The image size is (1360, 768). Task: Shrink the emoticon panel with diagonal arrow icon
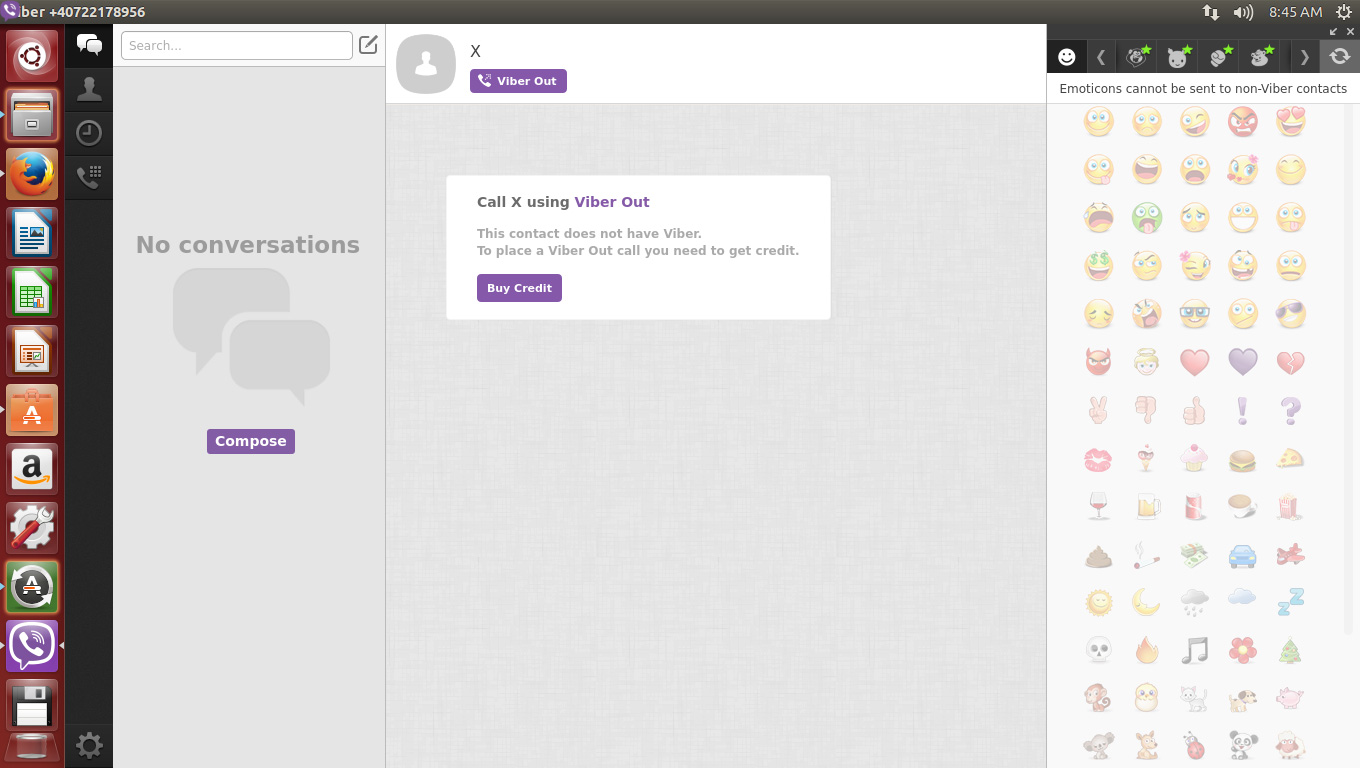(1334, 32)
